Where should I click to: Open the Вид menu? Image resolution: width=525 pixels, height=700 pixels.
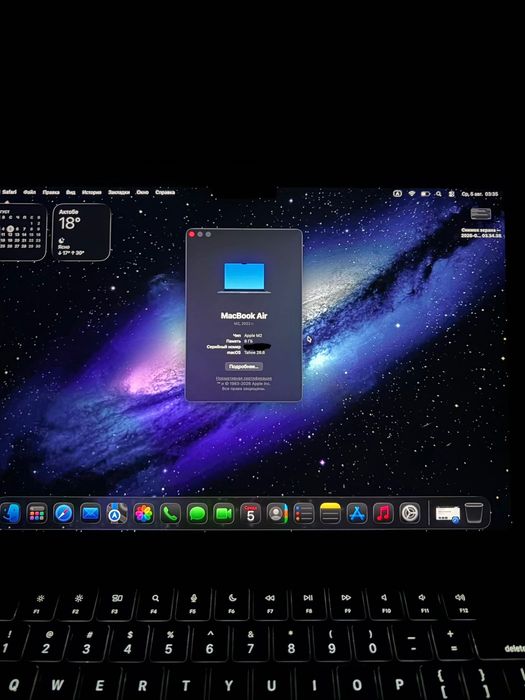[x=71, y=192]
